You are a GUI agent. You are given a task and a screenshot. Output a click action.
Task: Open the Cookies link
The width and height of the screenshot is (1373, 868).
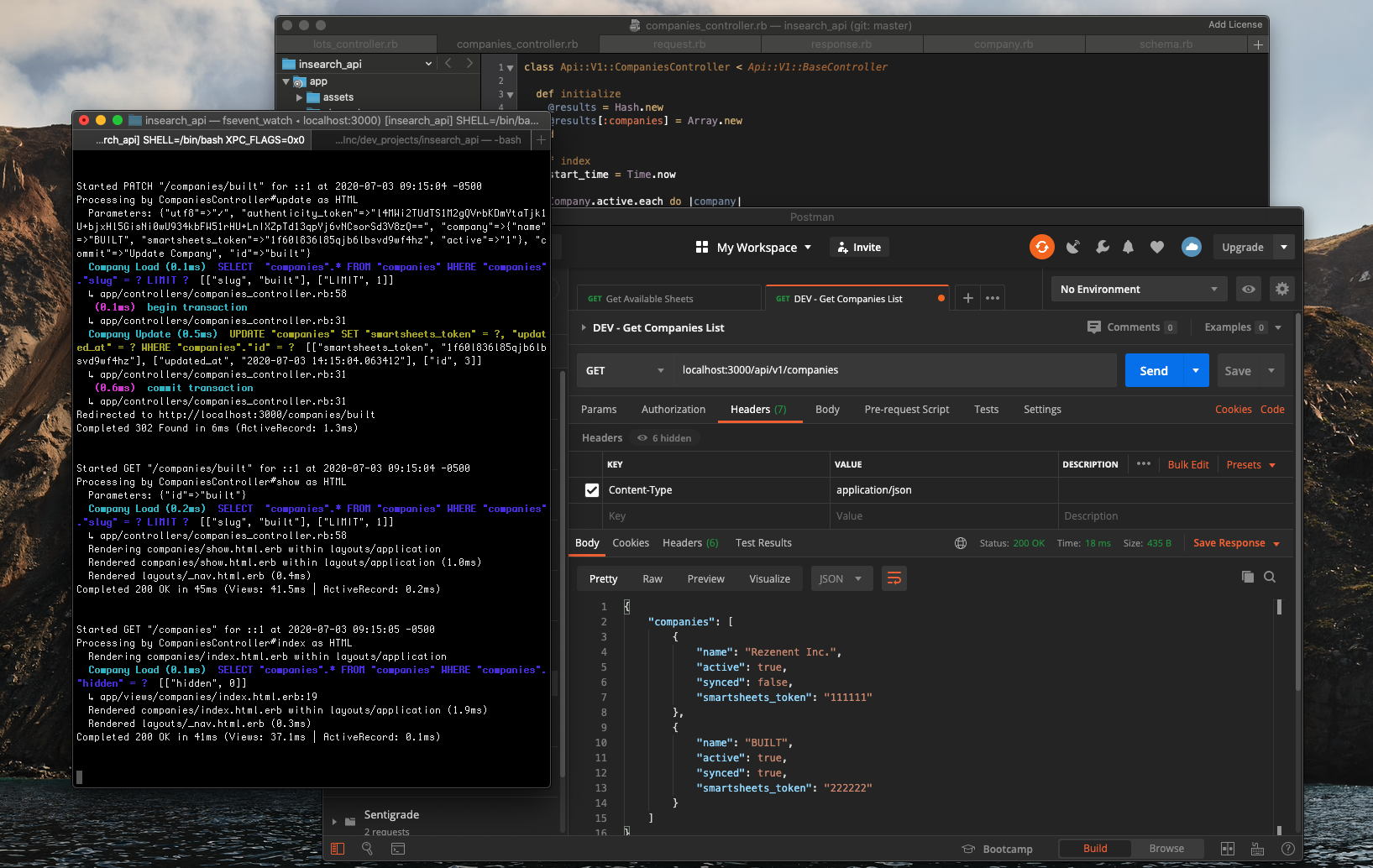1232,410
